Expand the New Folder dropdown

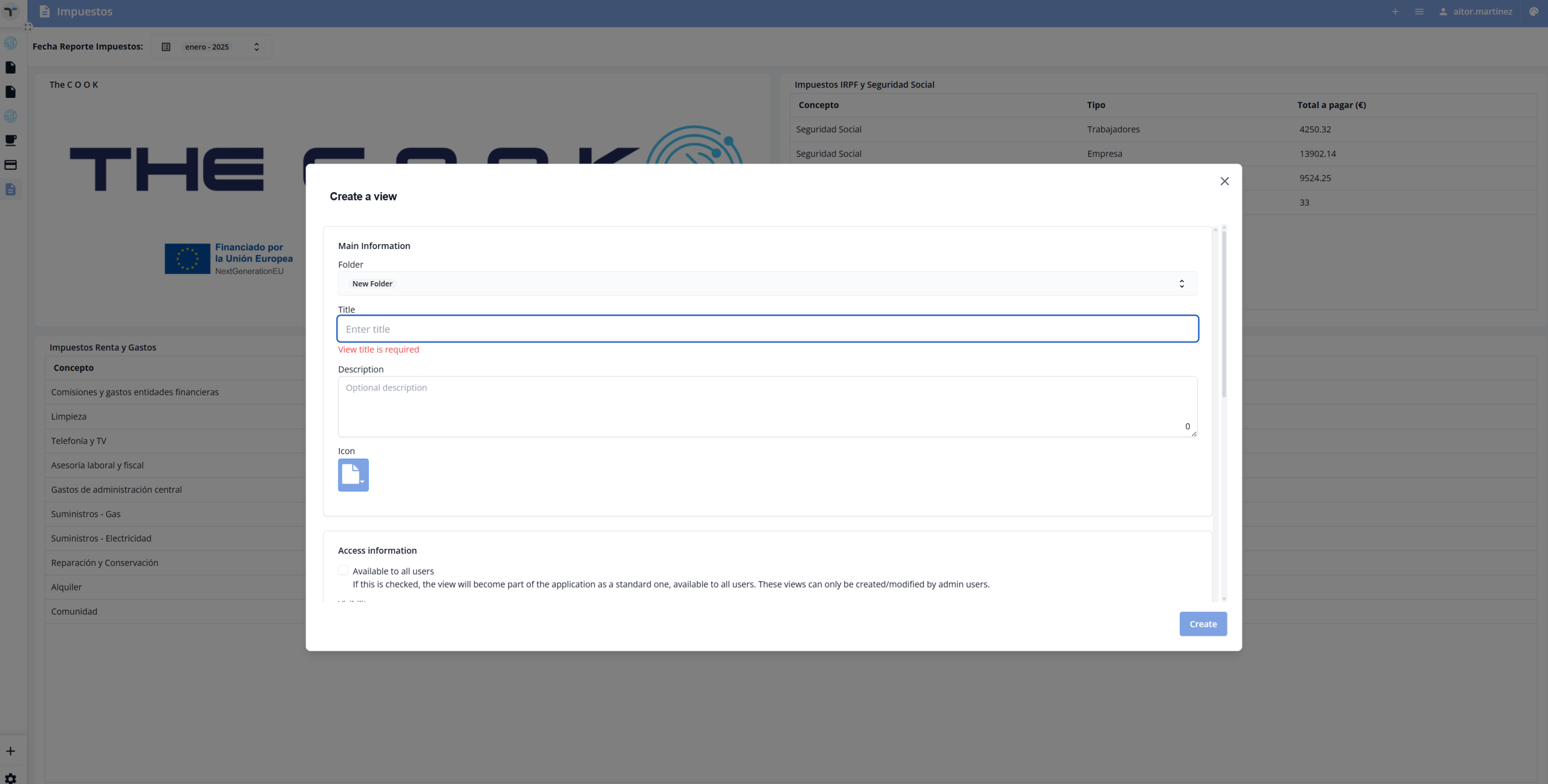pos(767,283)
